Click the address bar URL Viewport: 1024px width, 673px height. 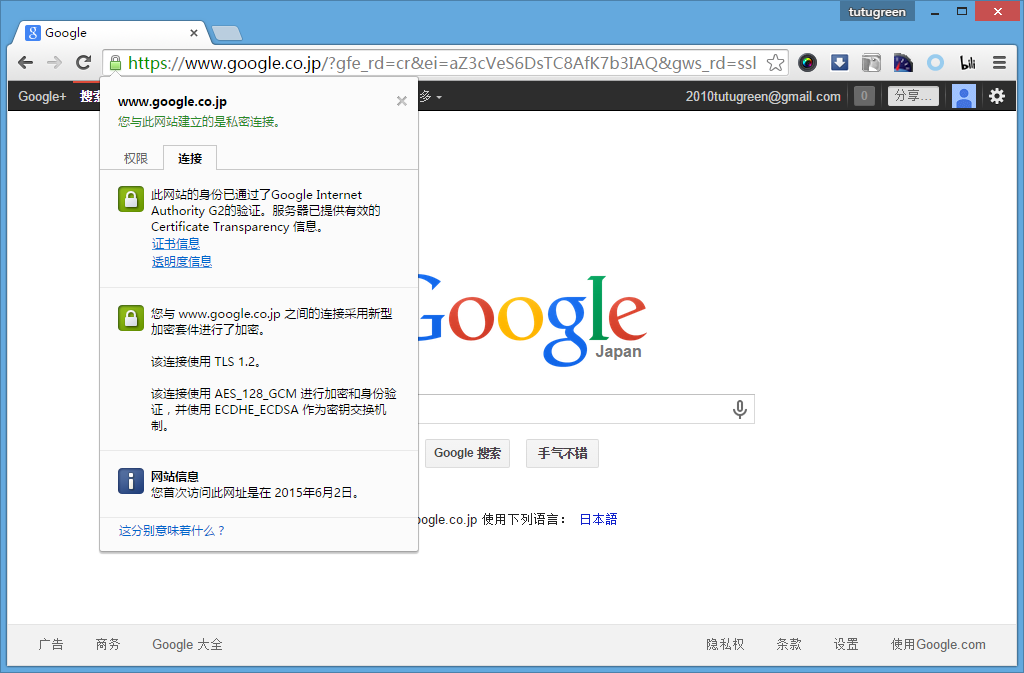click(x=442, y=63)
